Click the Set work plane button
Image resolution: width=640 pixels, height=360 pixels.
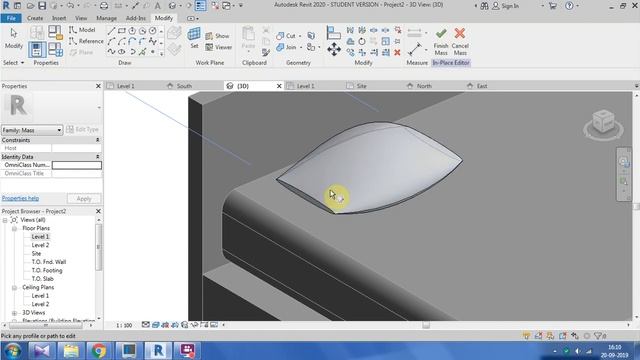[194, 38]
